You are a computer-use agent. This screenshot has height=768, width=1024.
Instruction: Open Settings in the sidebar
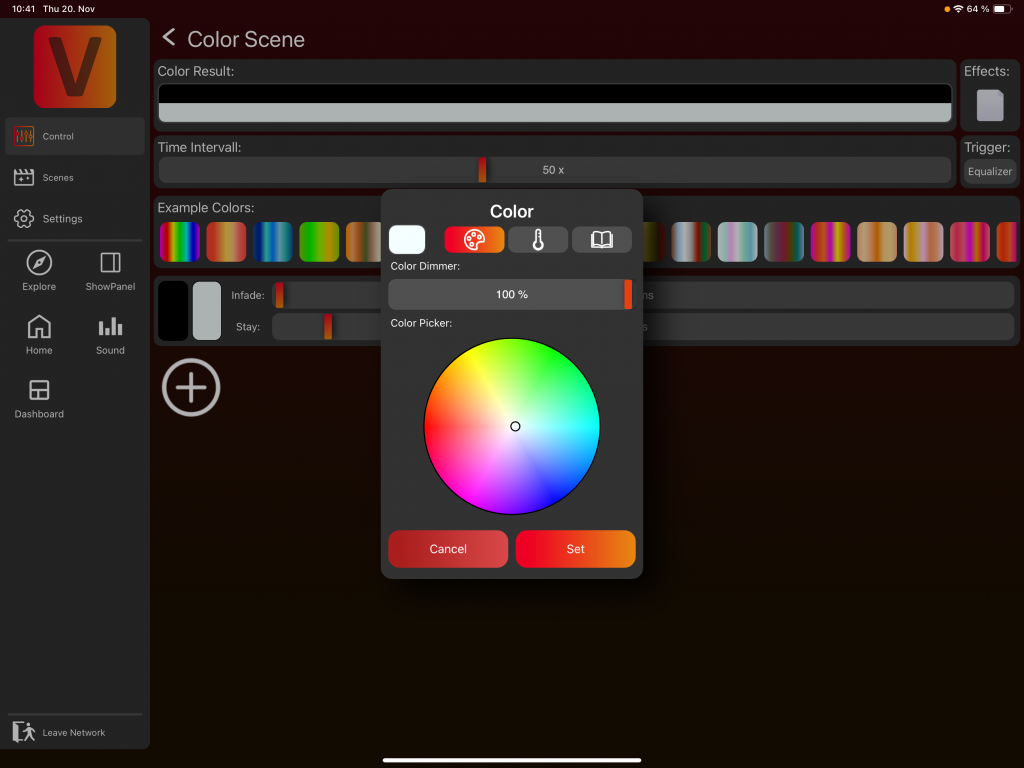coord(62,219)
